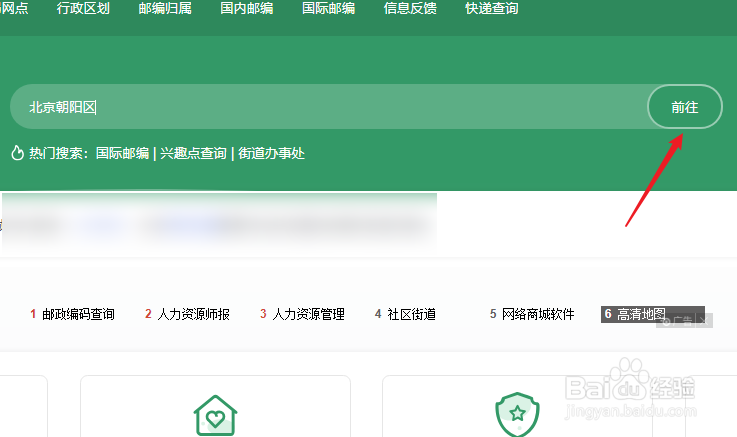Image resolution: width=737 pixels, height=437 pixels.
Task: Open the 信息反馈 nav item
Action: tap(410, 8)
